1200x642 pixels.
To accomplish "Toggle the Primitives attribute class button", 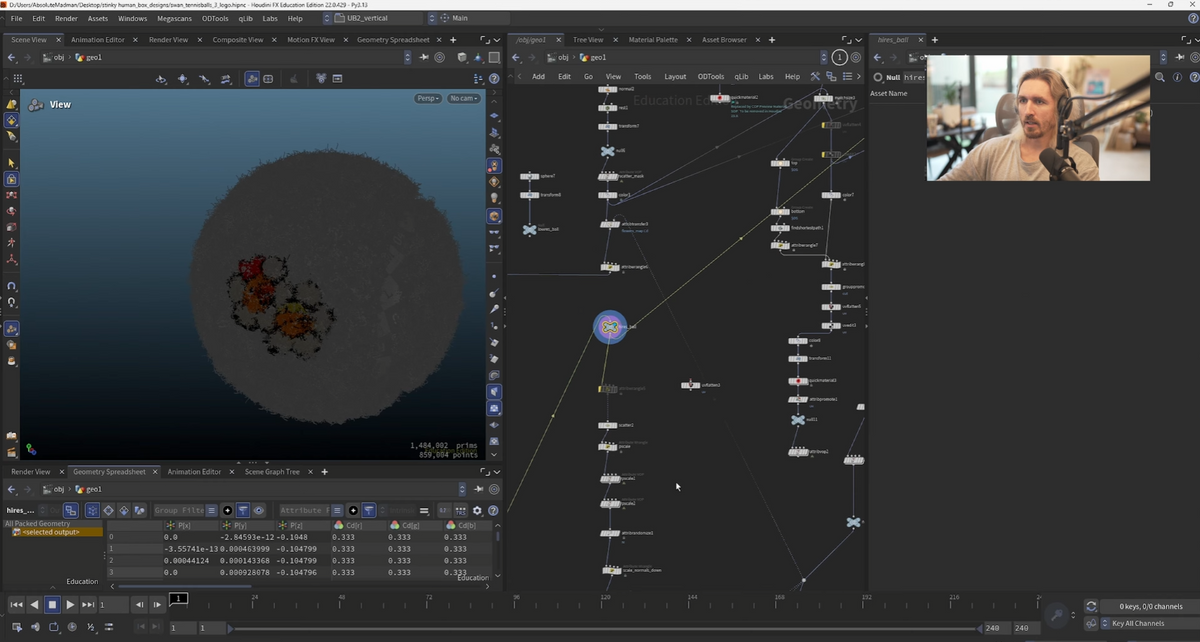I will [124, 511].
